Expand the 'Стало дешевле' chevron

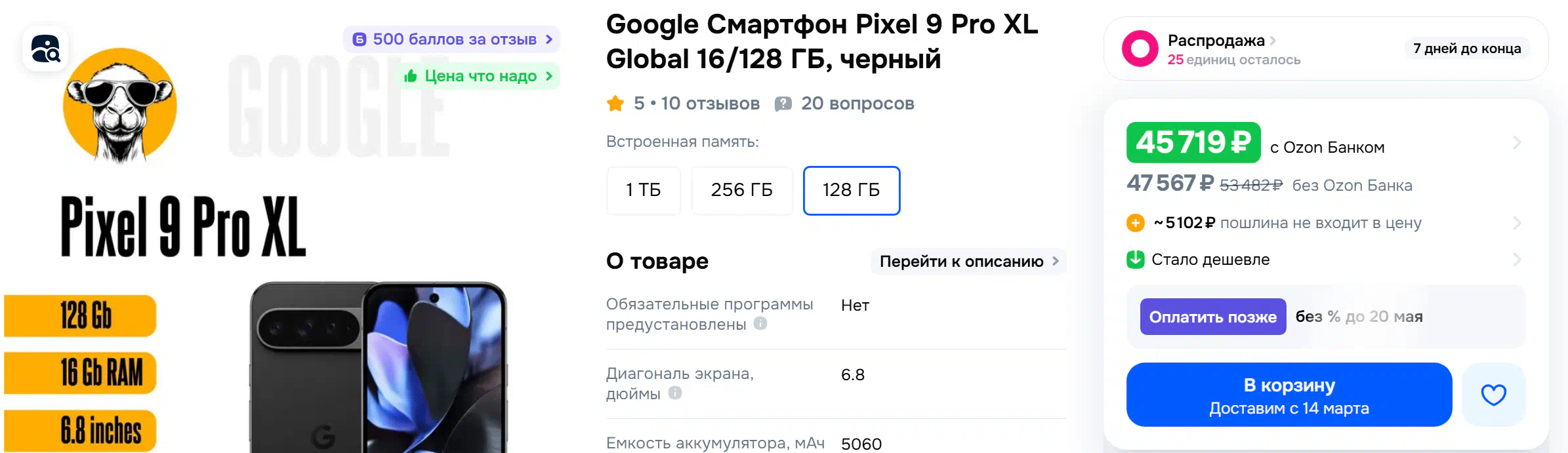click(1517, 260)
